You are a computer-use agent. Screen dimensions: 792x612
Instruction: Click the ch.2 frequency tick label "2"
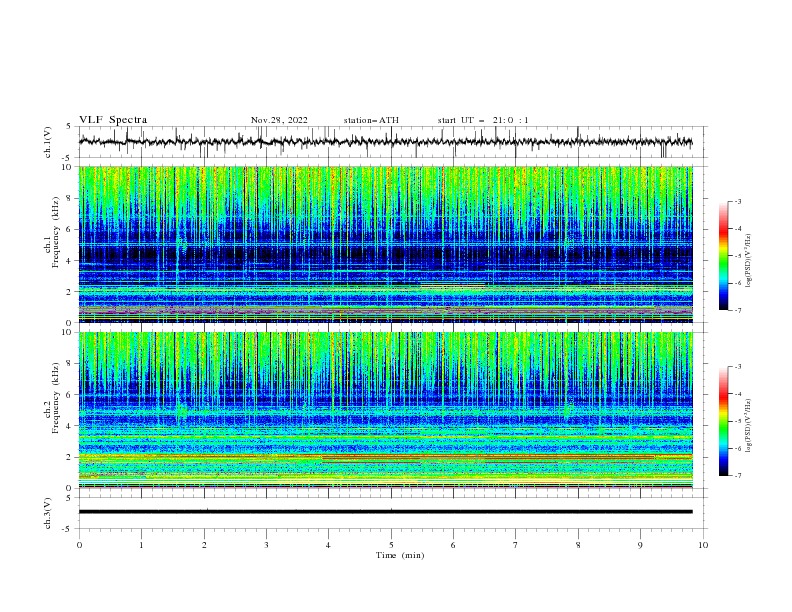(x=70, y=457)
